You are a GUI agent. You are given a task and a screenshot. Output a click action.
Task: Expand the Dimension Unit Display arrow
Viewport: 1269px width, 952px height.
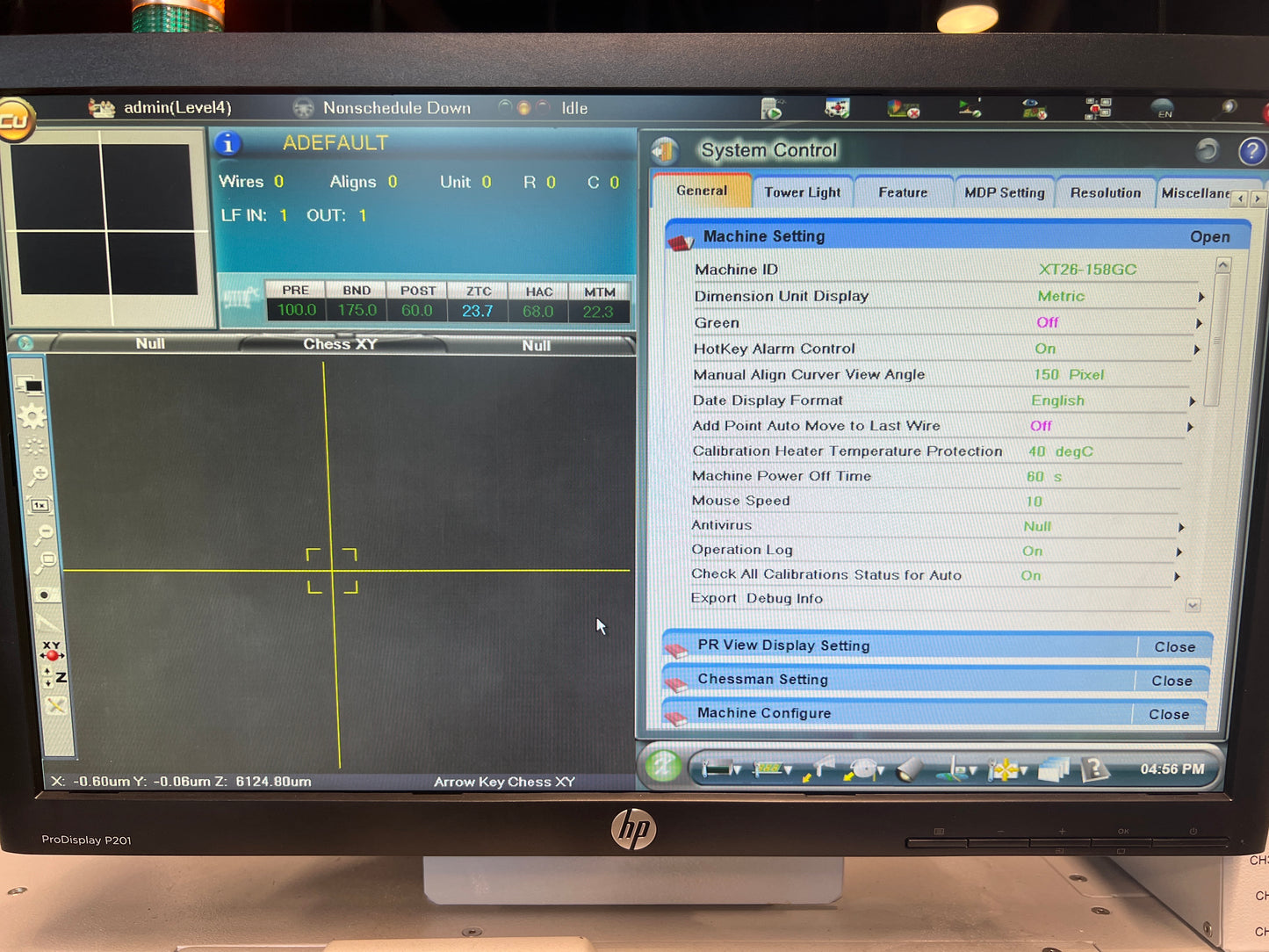[1201, 297]
